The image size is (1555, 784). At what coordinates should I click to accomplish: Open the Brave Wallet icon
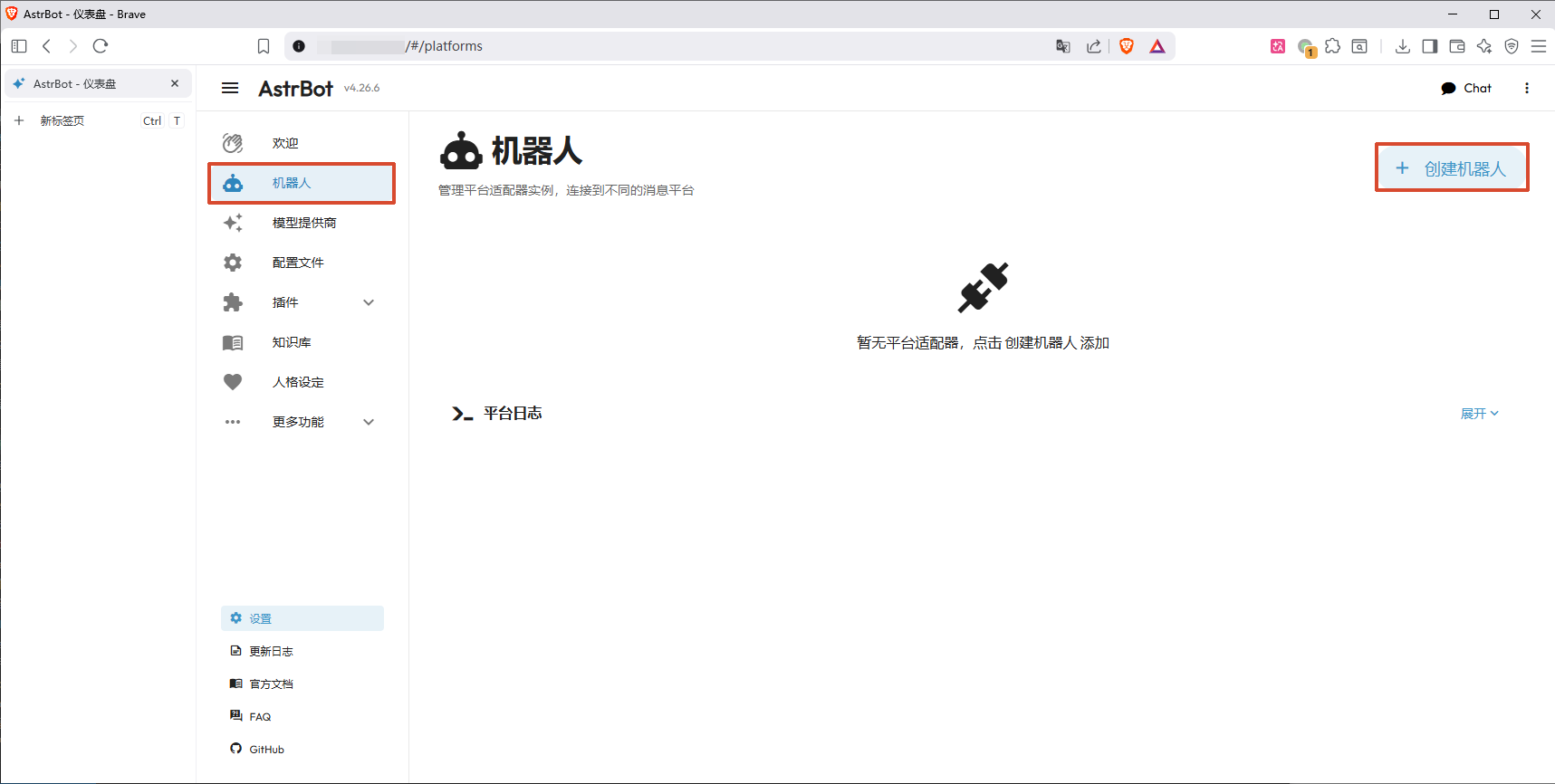click(1457, 46)
